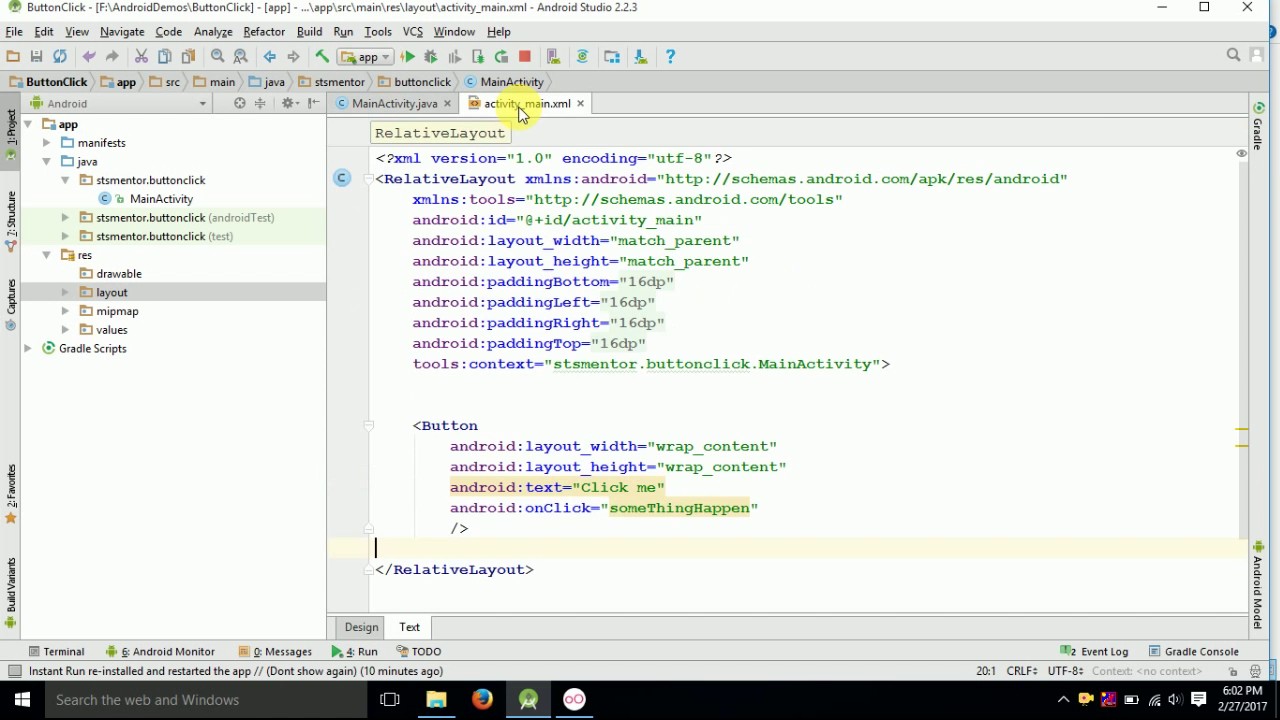
Task: Select the mipmap folder
Action: click(117, 311)
